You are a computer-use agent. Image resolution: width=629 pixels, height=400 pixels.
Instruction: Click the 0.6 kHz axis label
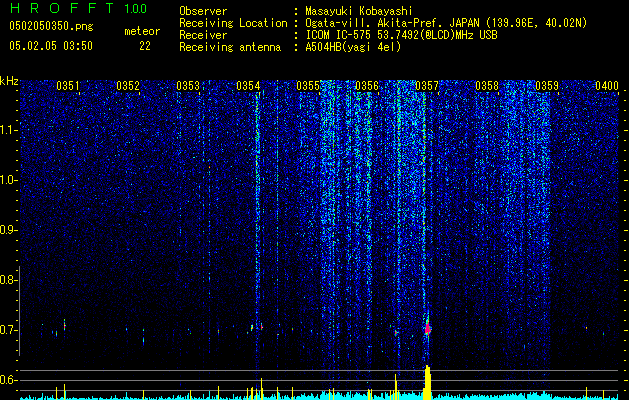tap(8, 380)
